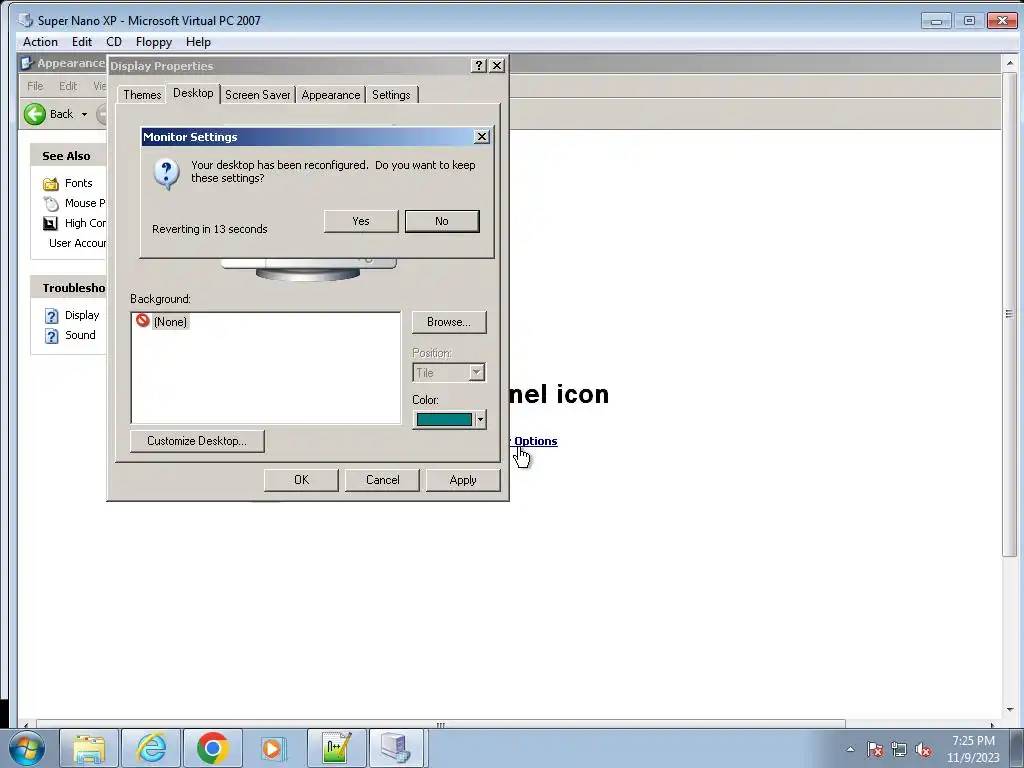Image resolution: width=1024 pixels, height=768 pixels.
Task: Click the Virtual PC title bar icon
Action: pyautogui.click(x=26, y=20)
